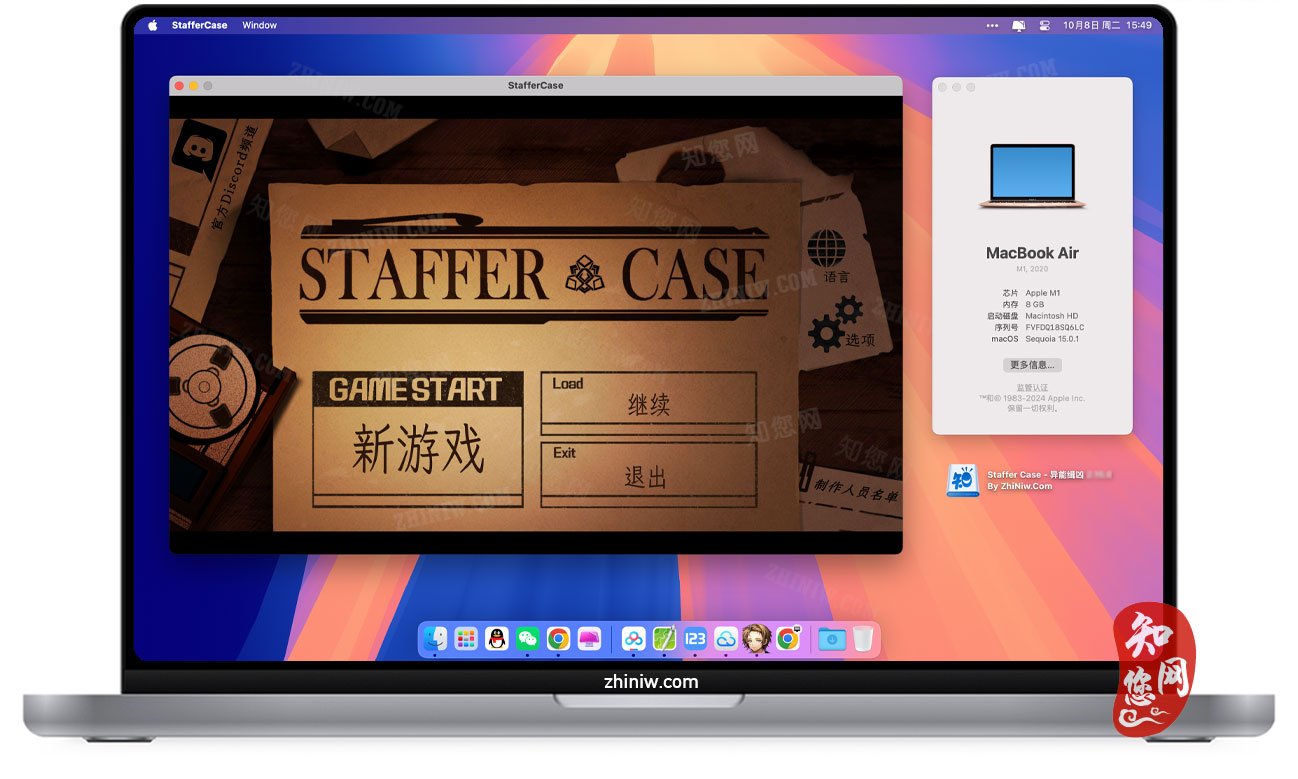Open the pink CleanMyMac icon in Dock
Screen dimensions: 1298x779
point(589,638)
